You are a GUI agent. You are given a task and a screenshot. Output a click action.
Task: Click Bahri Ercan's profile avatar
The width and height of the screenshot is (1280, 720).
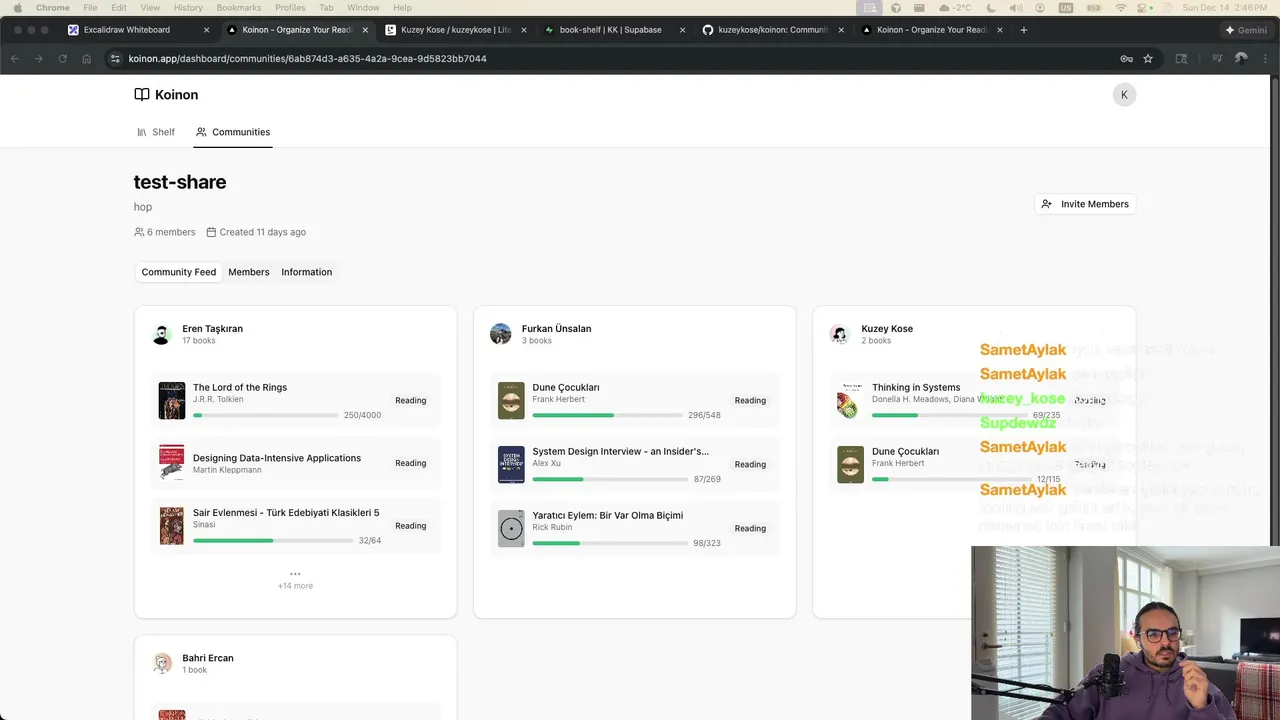point(162,664)
